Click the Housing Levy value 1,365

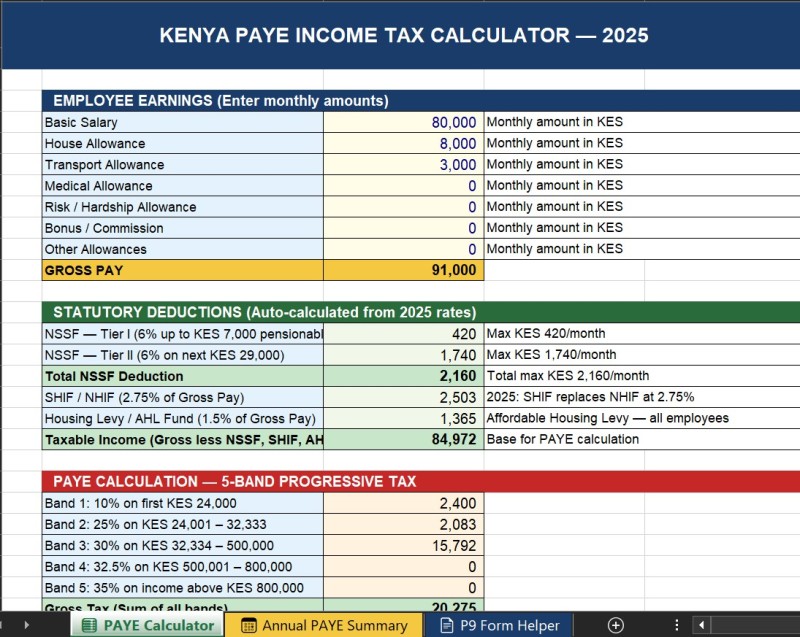tap(404, 418)
